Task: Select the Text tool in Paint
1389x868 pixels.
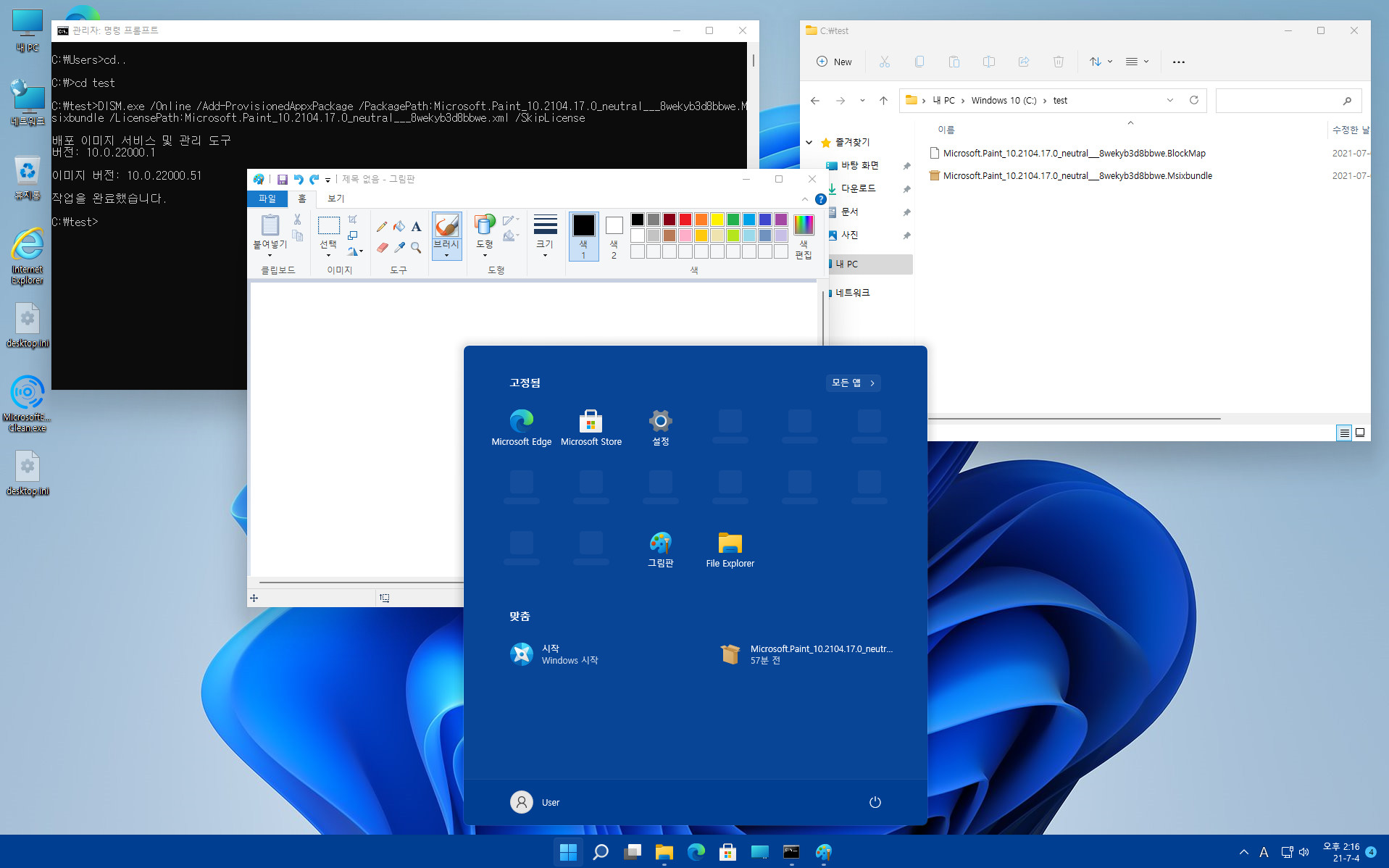Action: pos(416,227)
